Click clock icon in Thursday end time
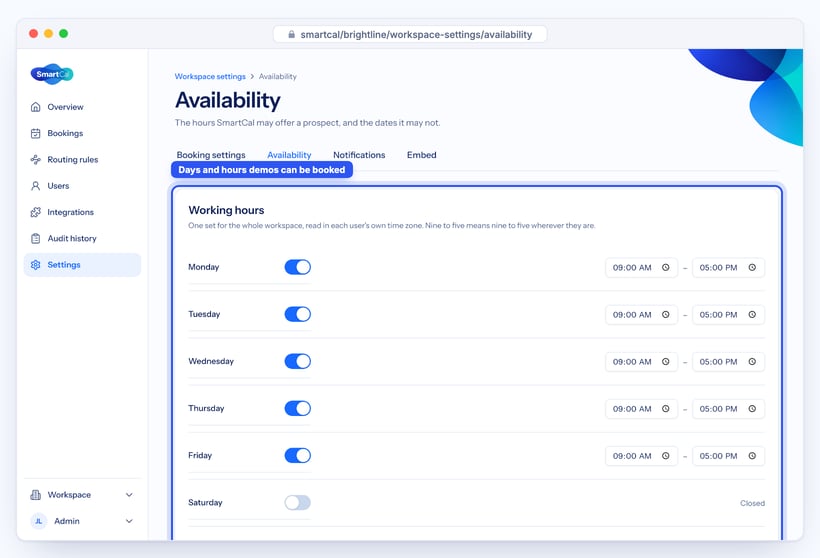The image size is (820, 558). click(752, 408)
